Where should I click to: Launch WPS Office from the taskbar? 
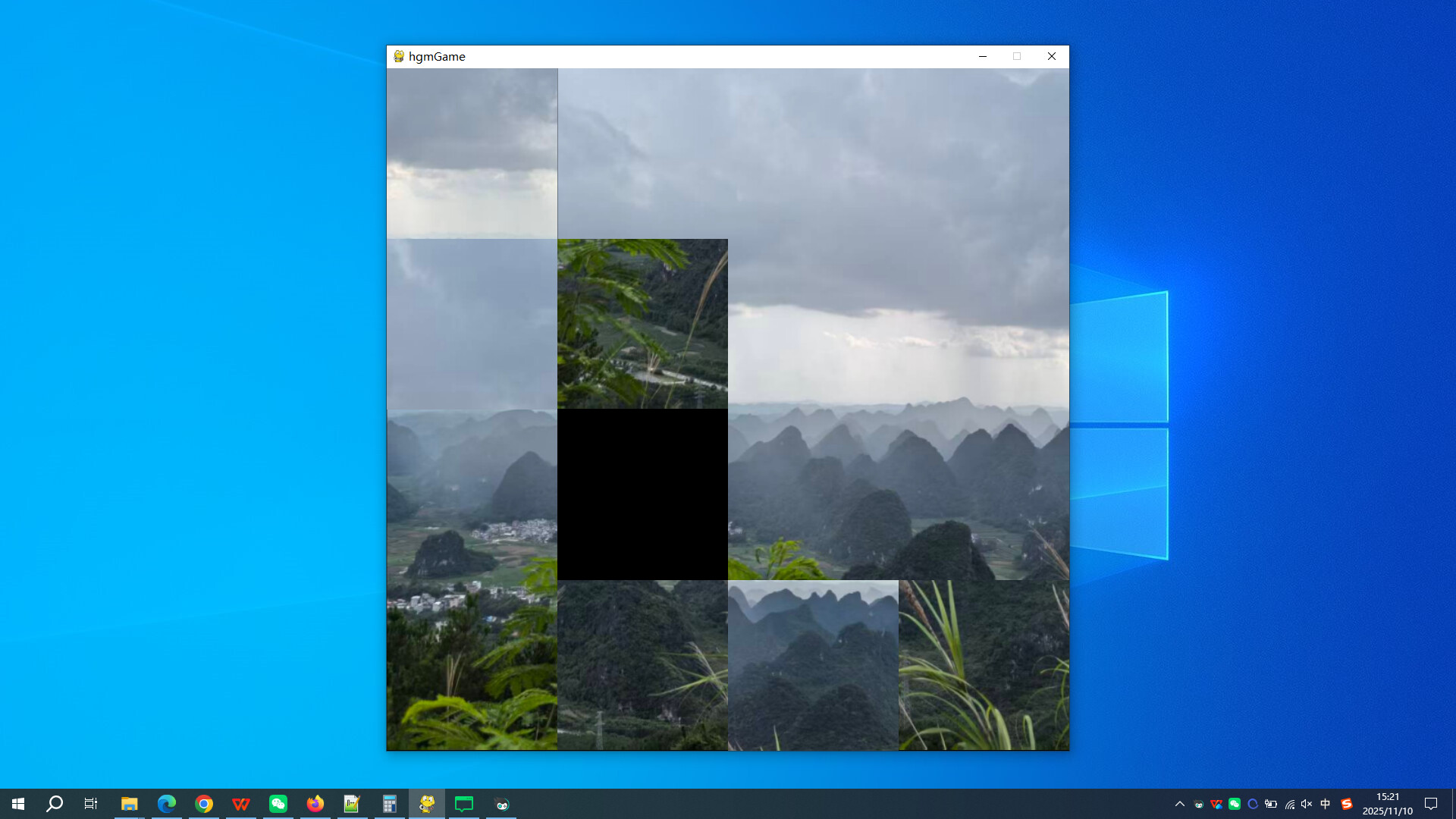click(240, 804)
